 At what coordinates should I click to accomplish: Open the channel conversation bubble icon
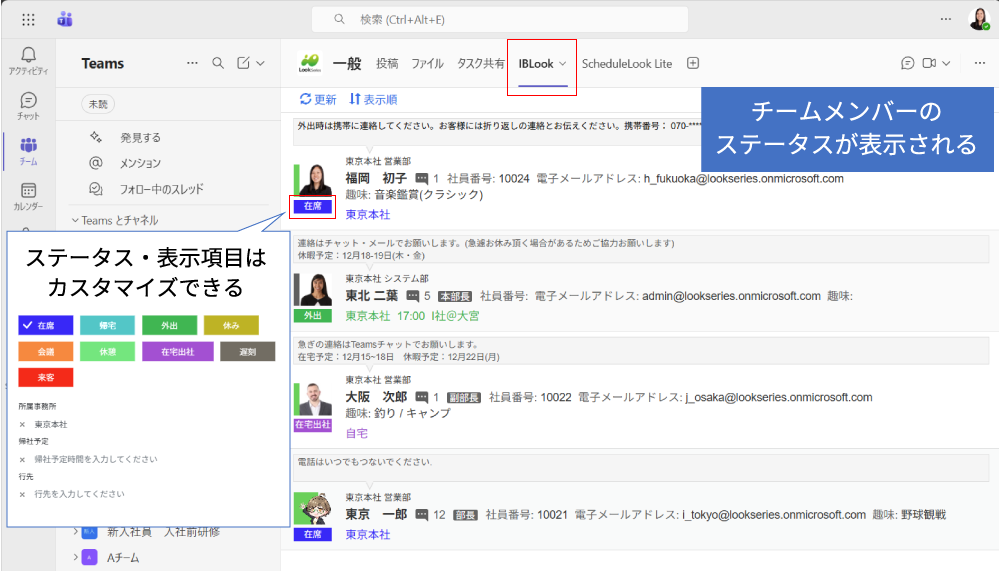click(x=907, y=63)
